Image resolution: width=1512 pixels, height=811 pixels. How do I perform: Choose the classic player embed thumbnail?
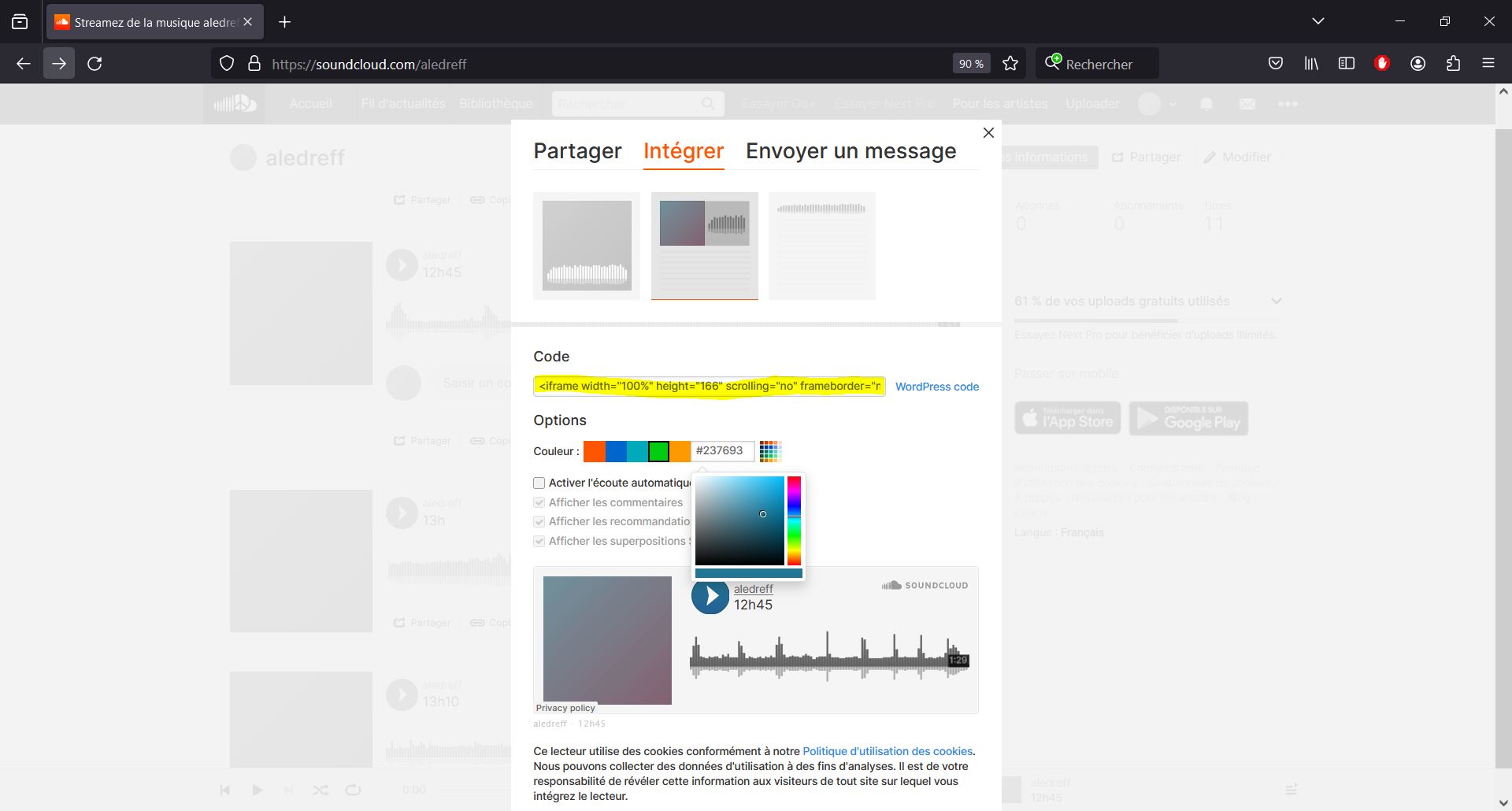[x=704, y=246]
